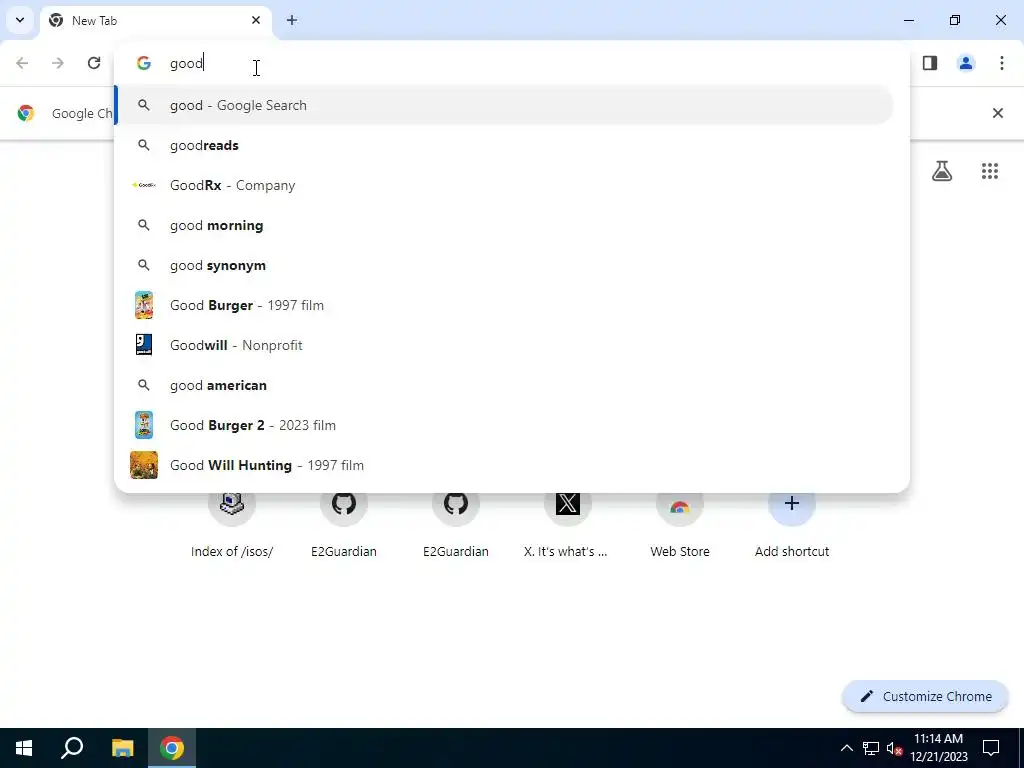Select 'good - Google Search' suggestion
The width and height of the screenshot is (1024, 768).
click(504, 105)
